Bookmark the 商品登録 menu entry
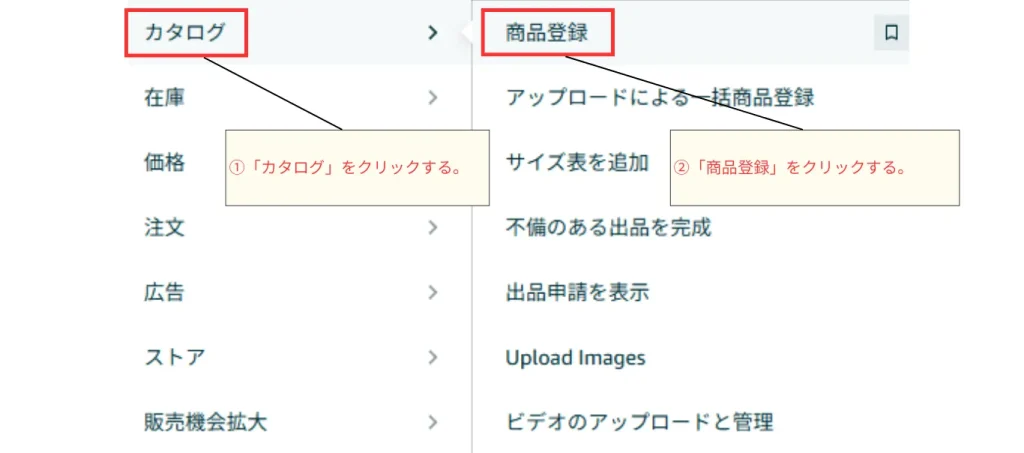The width and height of the screenshot is (1024, 453). (x=891, y=33)
